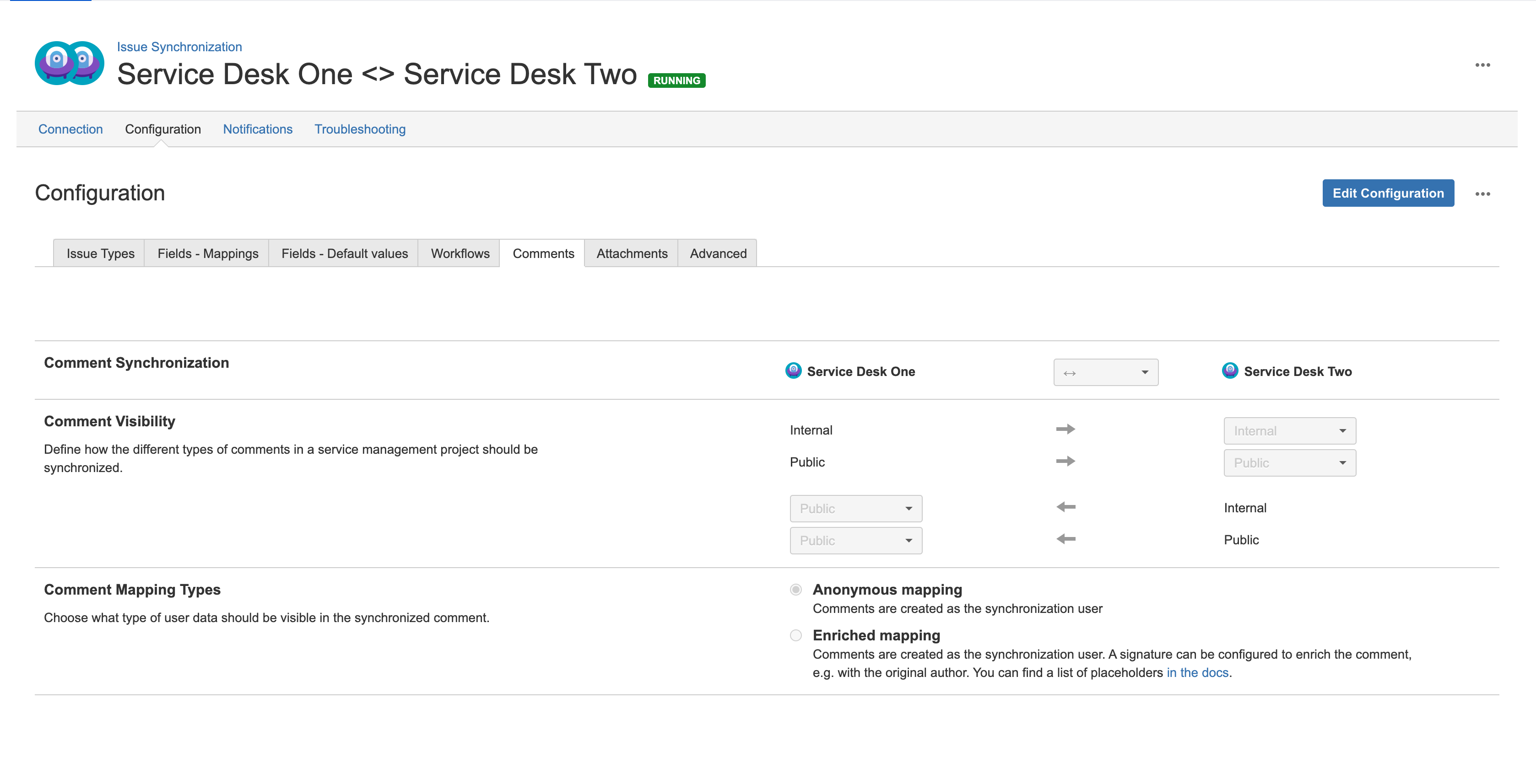Open the Public dropdown under Service Desk Two
This screenshot has width=1536, height=784.
pos(1289,463)
